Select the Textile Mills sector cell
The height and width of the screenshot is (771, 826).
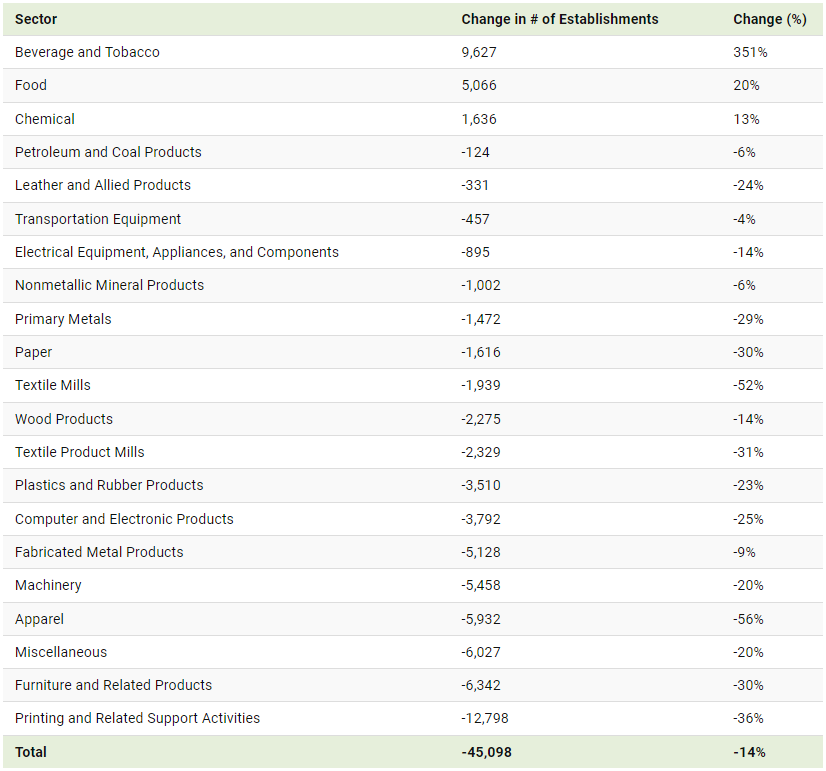[53, 385]
